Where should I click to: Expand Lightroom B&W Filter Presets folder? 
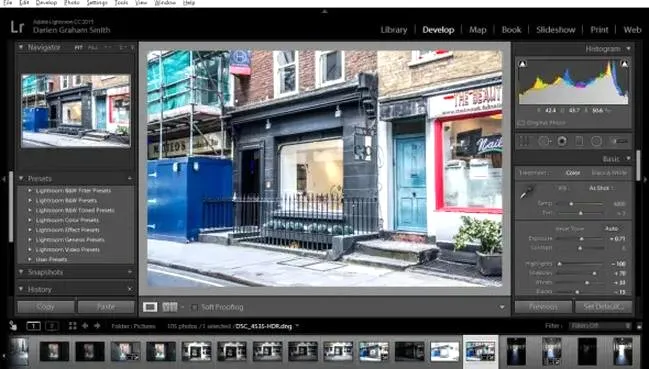coord(30,191)
